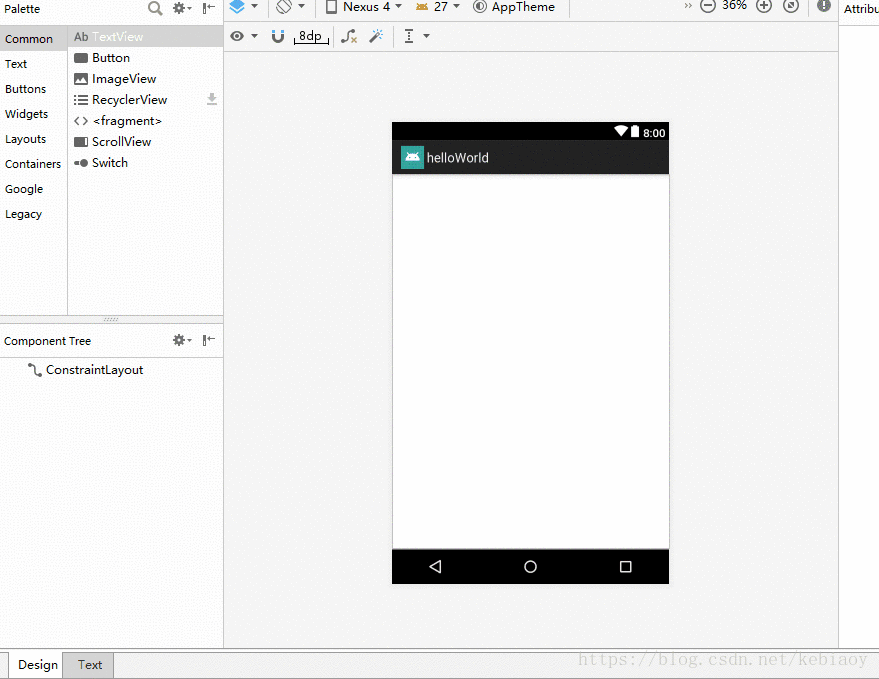
Task: Show more toolbar options chevron
Action: pos(688,6)
